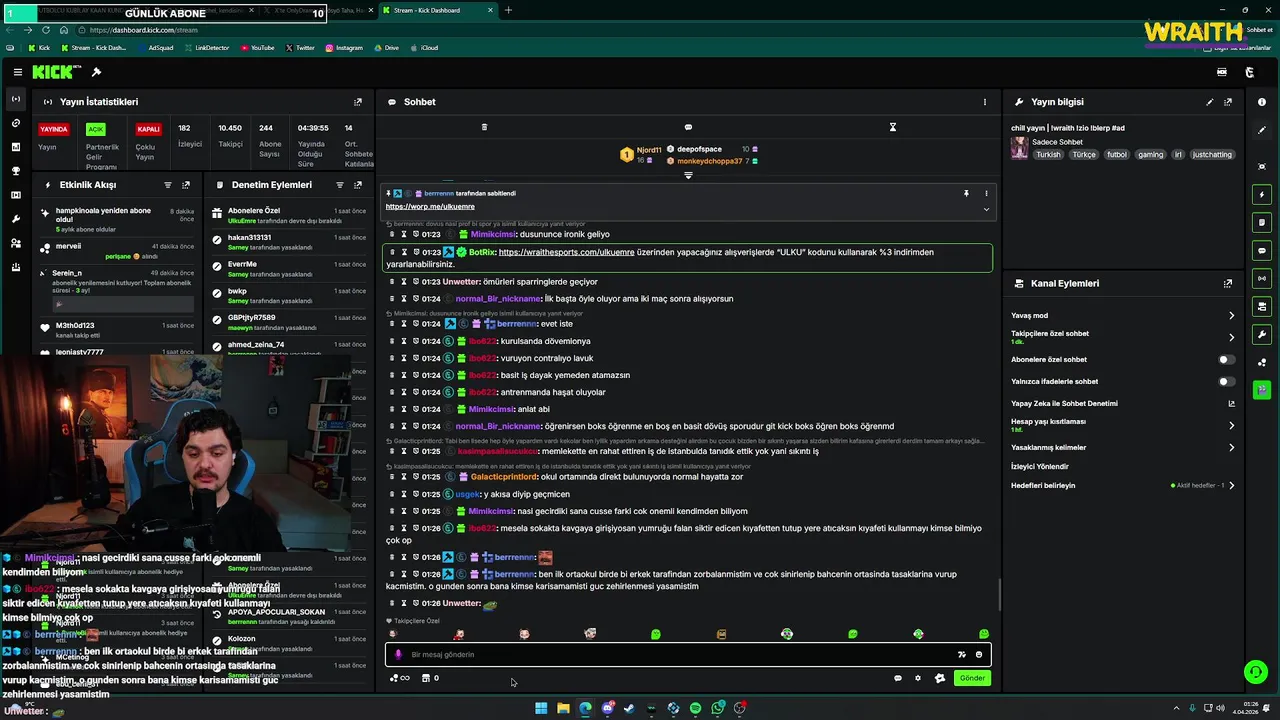Open Sohbet panel three-dot menu
The height and width of the screenshot is (720, 1280).
(x=984, y=102)
